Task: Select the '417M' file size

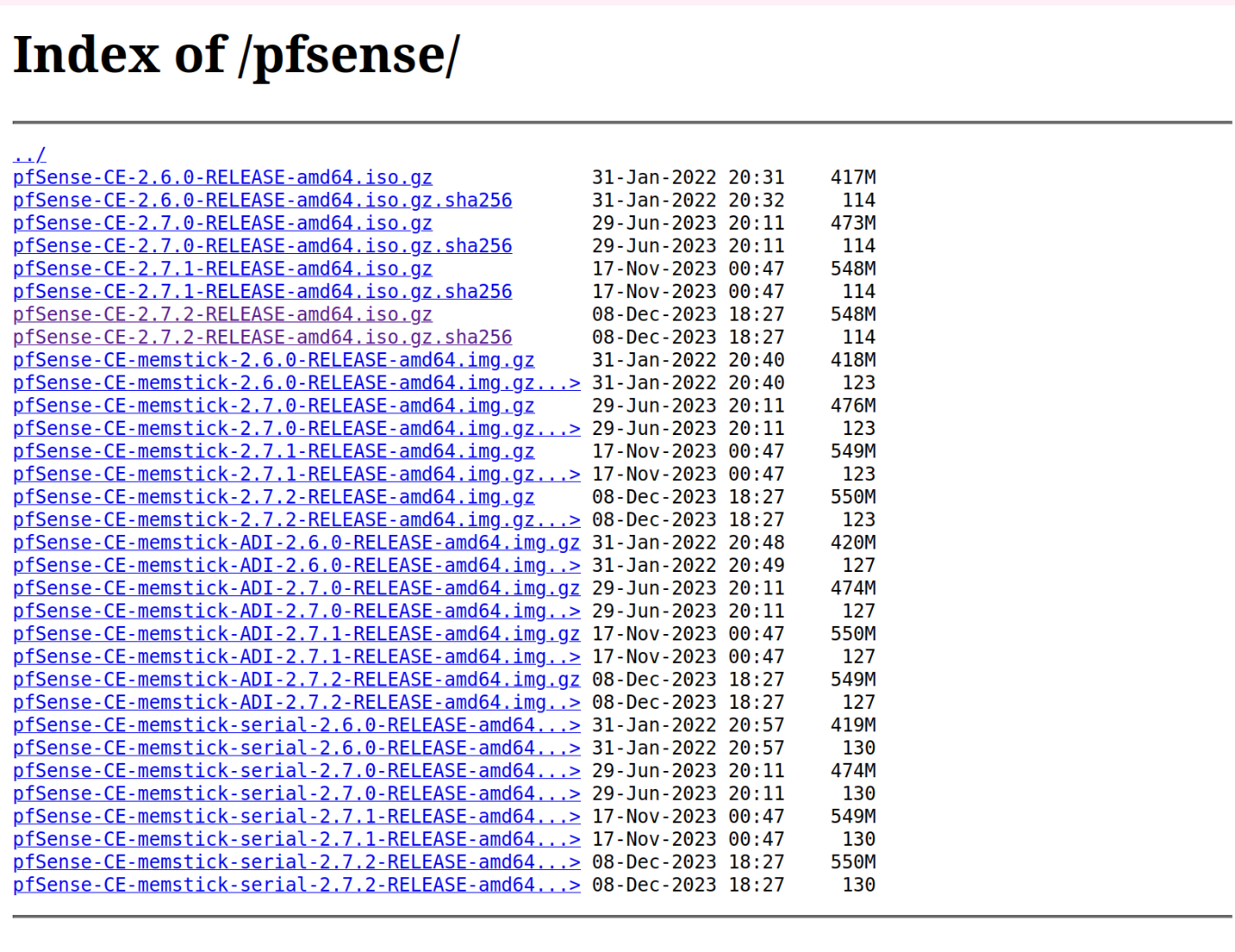Action: [x=853, y=177]
